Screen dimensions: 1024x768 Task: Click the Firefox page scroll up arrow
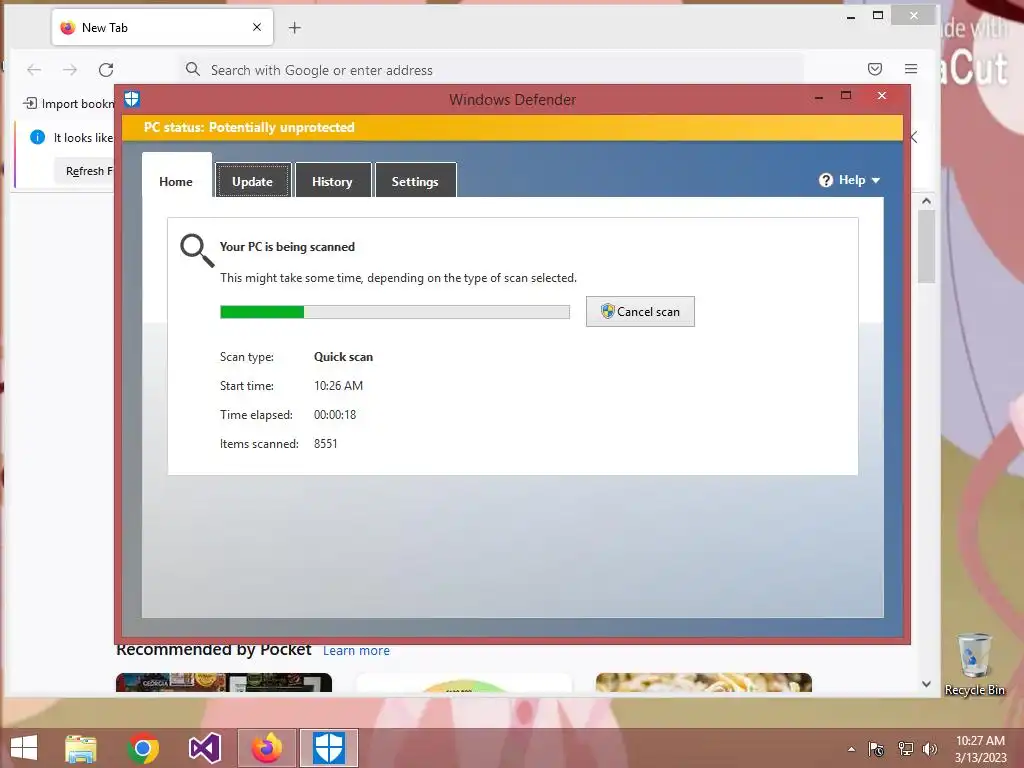coord(926,201)
